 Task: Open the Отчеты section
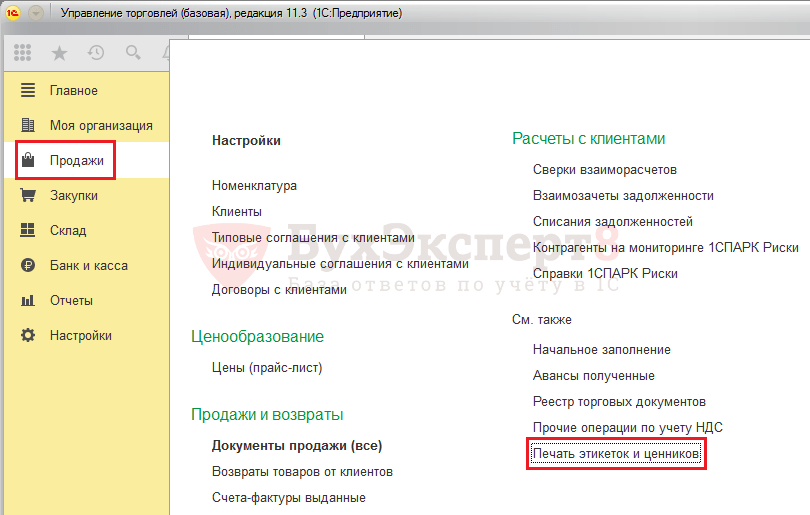click(71, 301)
